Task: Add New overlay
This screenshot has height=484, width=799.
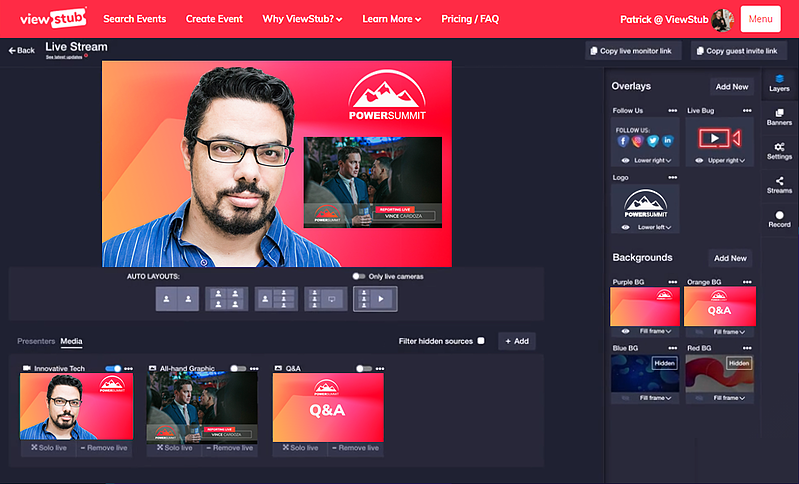Action: point(732,87)
